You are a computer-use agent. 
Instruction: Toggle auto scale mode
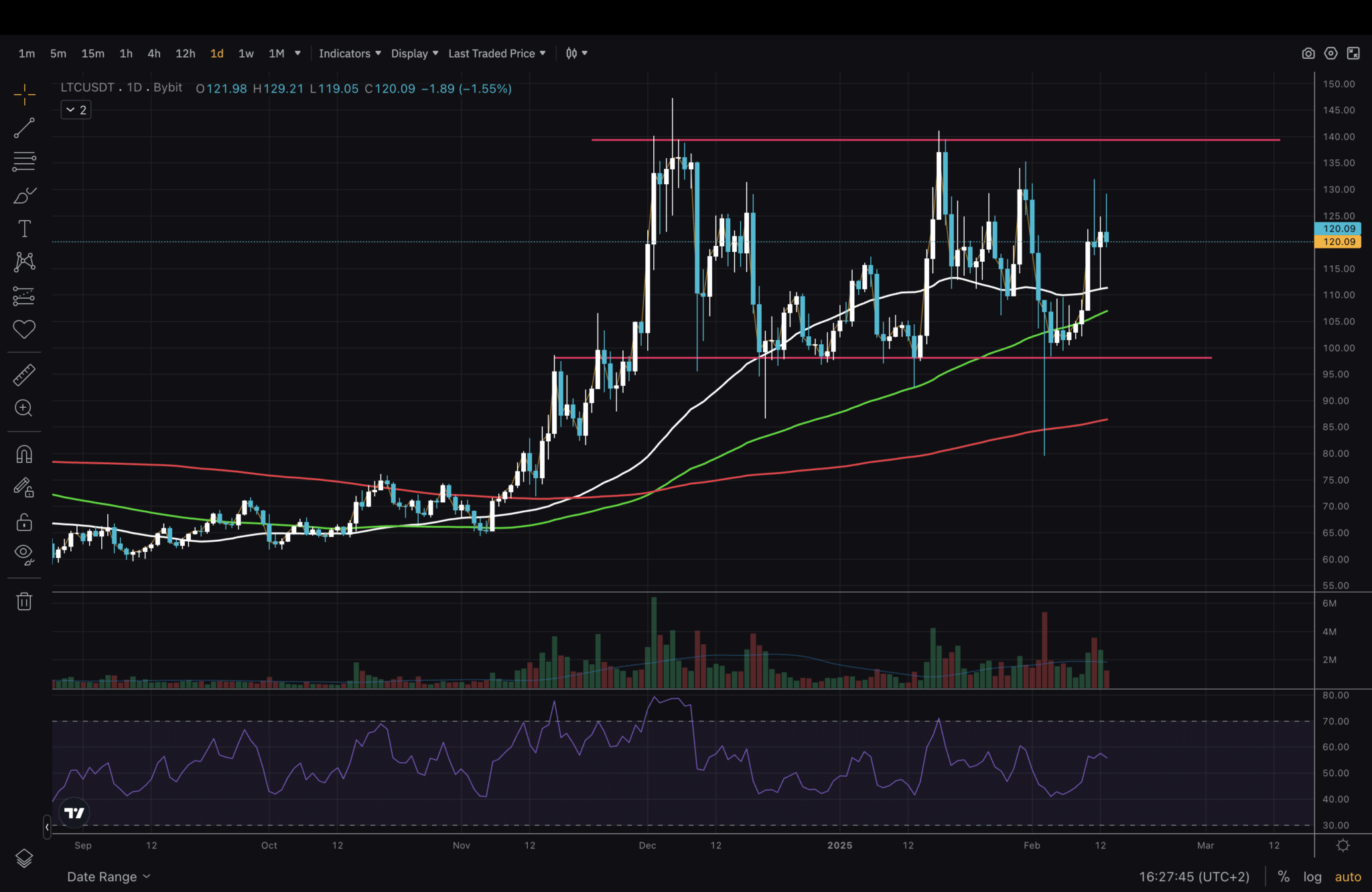coord(1348,877)
